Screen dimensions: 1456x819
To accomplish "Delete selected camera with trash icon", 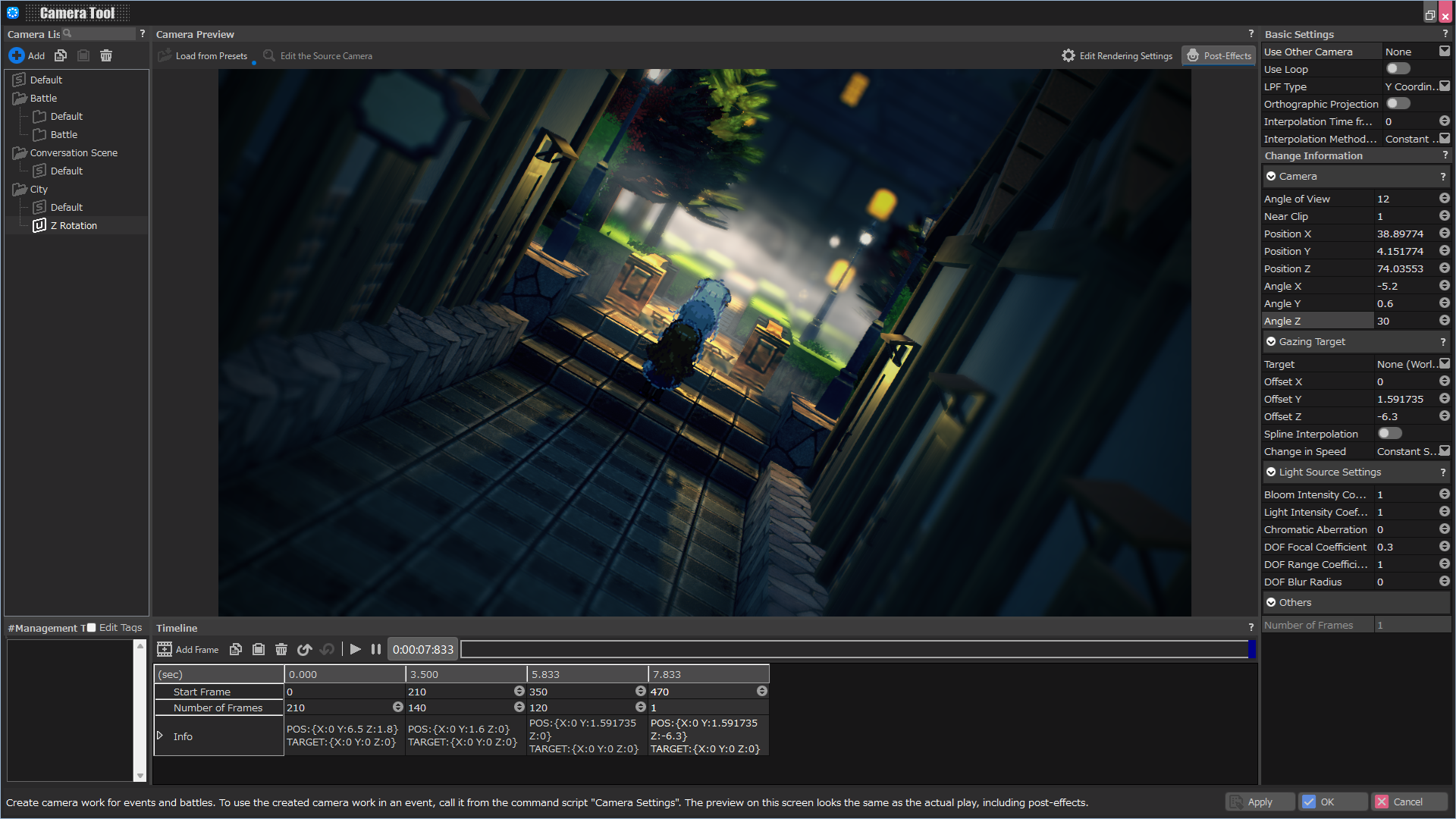I will click(106, 55).
